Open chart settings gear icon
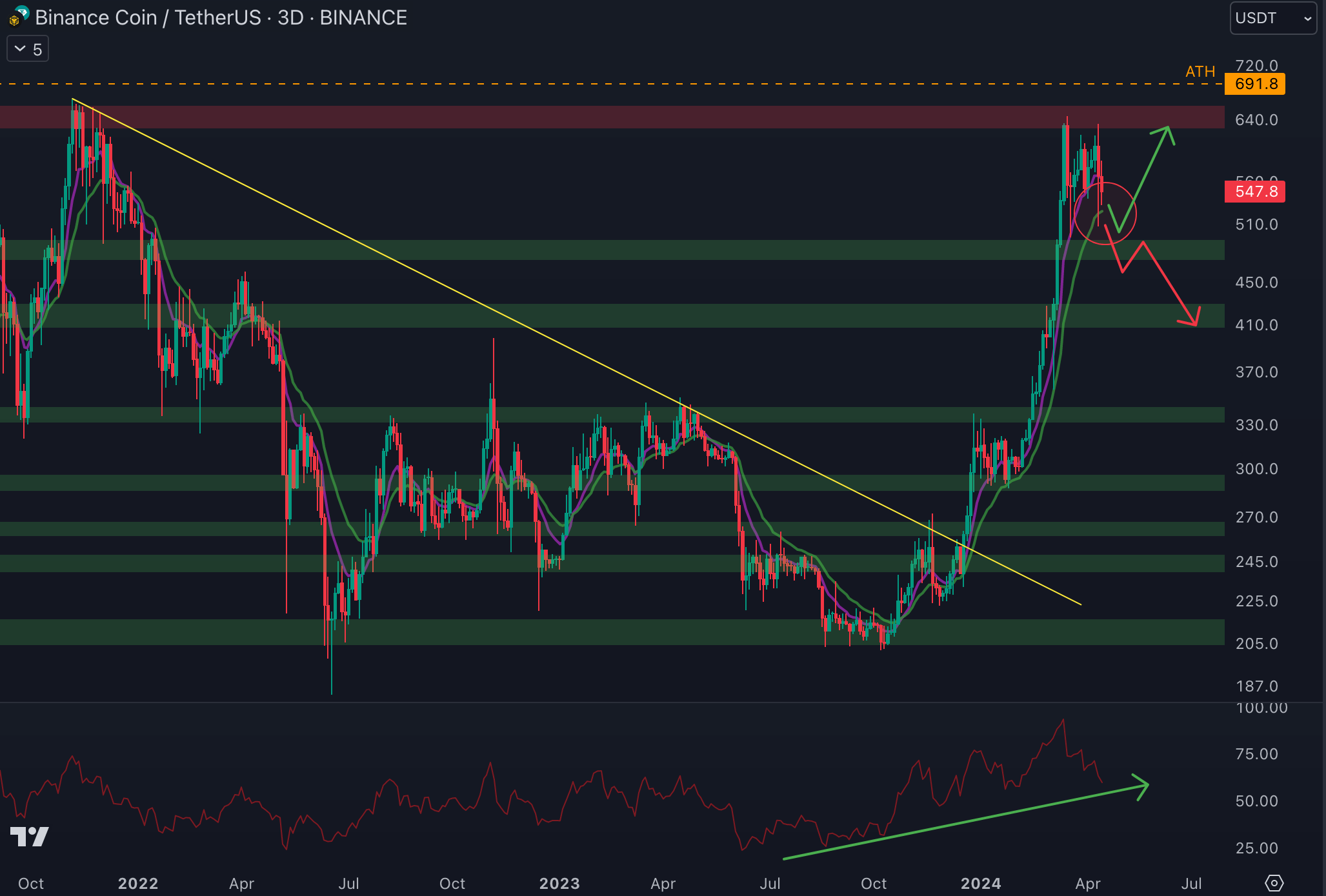The image size is (1326, 896). [x=1274, y=882]
